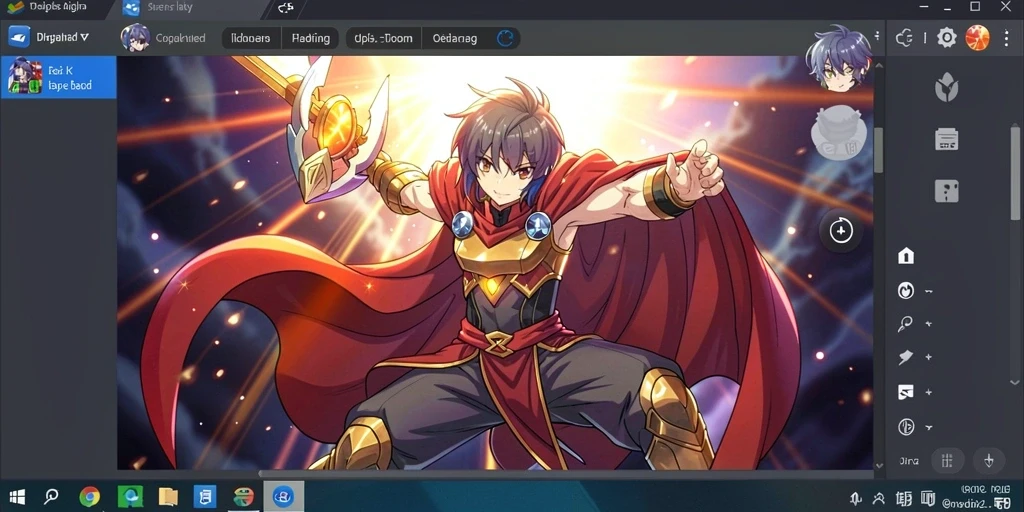Image resolution: width=1024 pixels, height=512 pixels.
Task: Expand the chevron at the right panel edge
Action: (1014, 383)
